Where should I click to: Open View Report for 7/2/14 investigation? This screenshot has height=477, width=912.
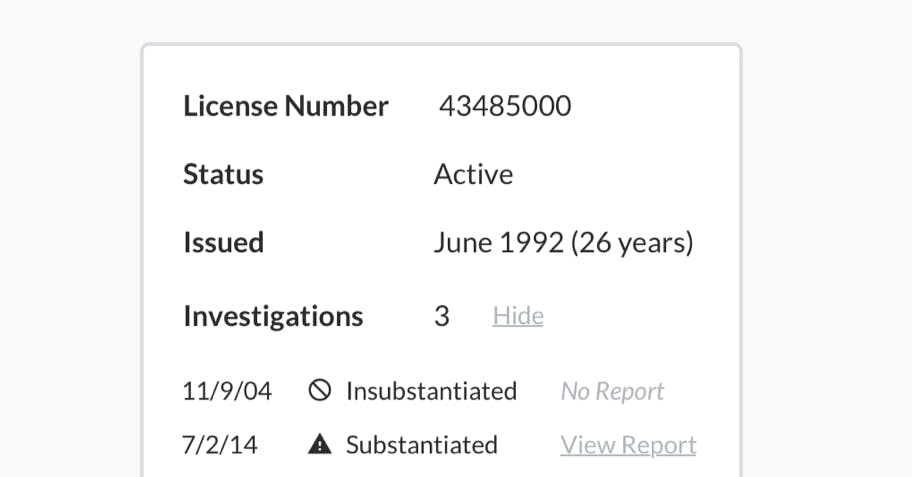(627, 445)
